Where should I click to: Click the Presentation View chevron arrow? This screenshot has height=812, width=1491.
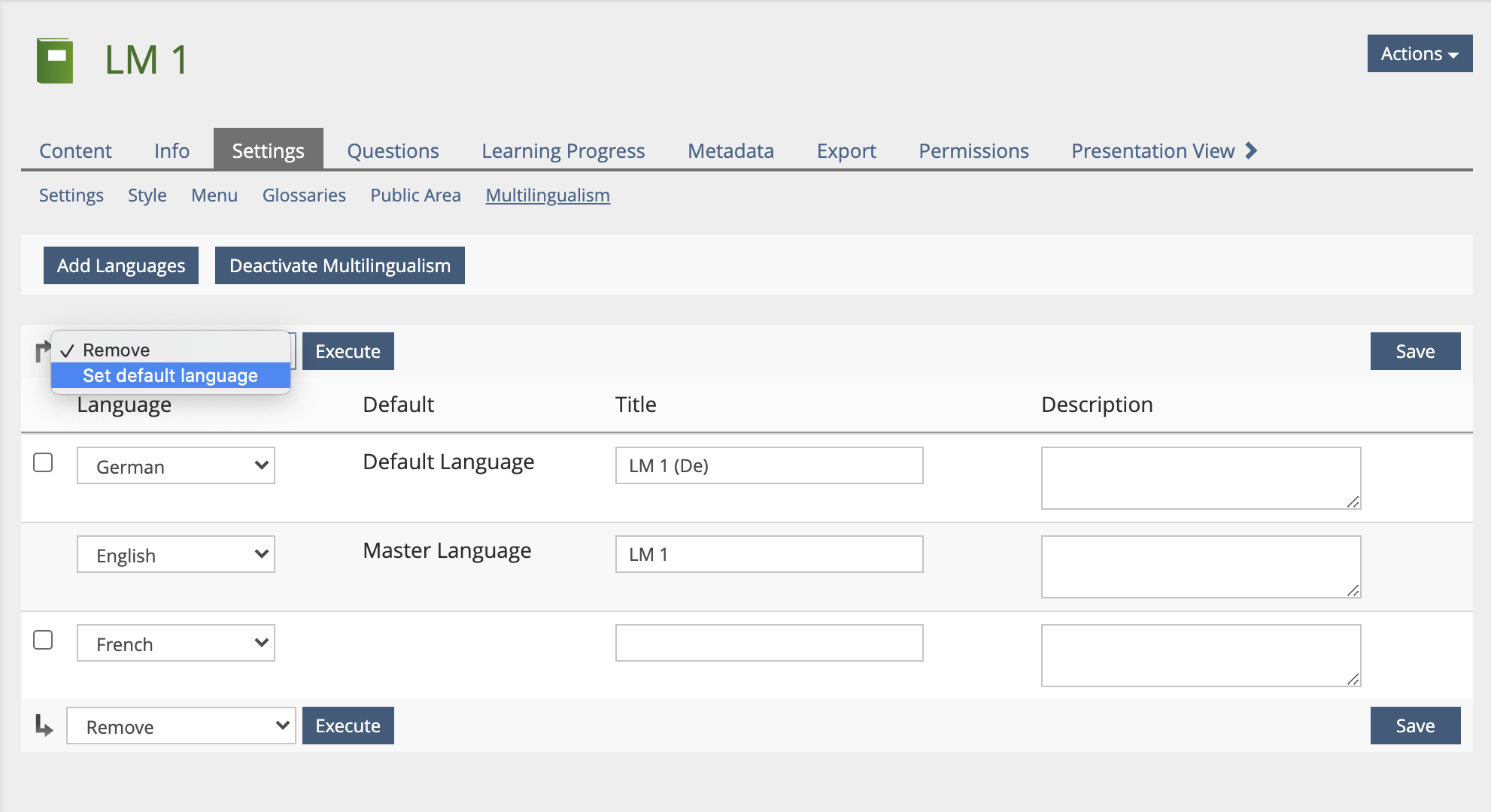pos(1251,150)
